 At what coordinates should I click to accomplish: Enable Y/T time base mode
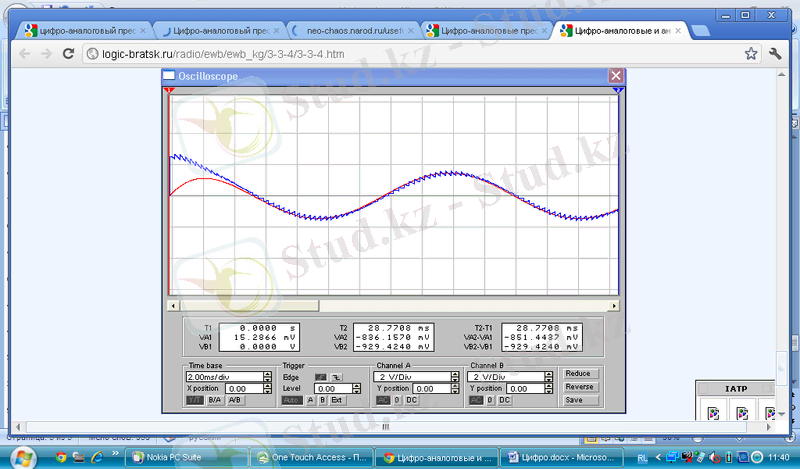pos(196,400)
